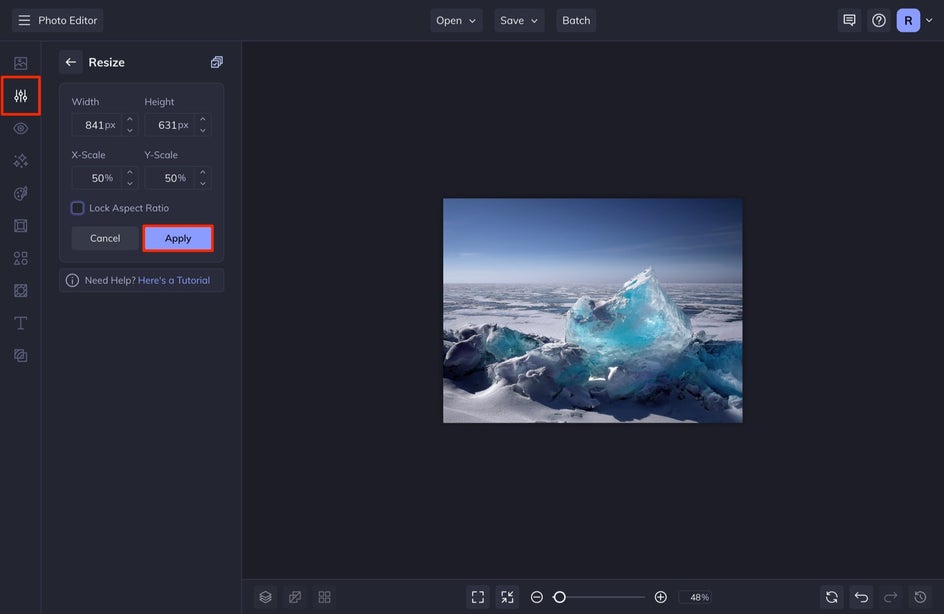Viewport: 944px width, 614px height.
Task: Increase X-Scale with the up arrow
Action: (x=129, y=173)
